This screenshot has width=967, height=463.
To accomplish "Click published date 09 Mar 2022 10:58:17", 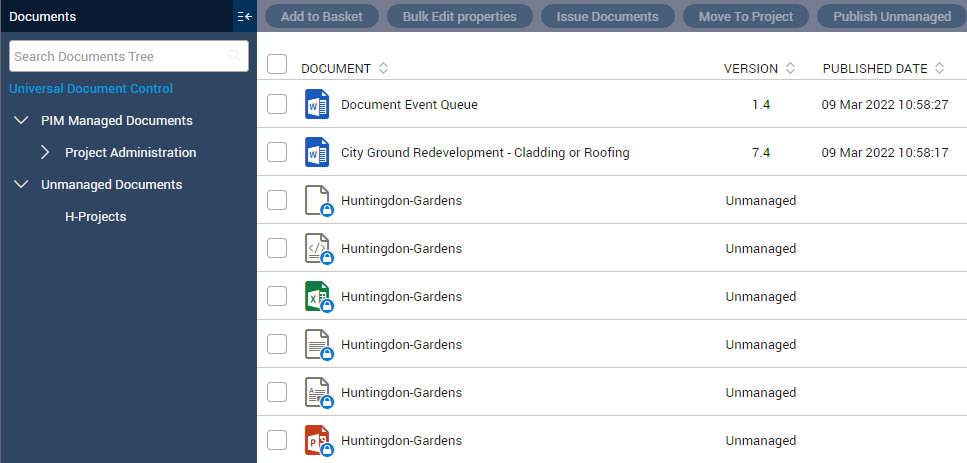I will (885, 153).
